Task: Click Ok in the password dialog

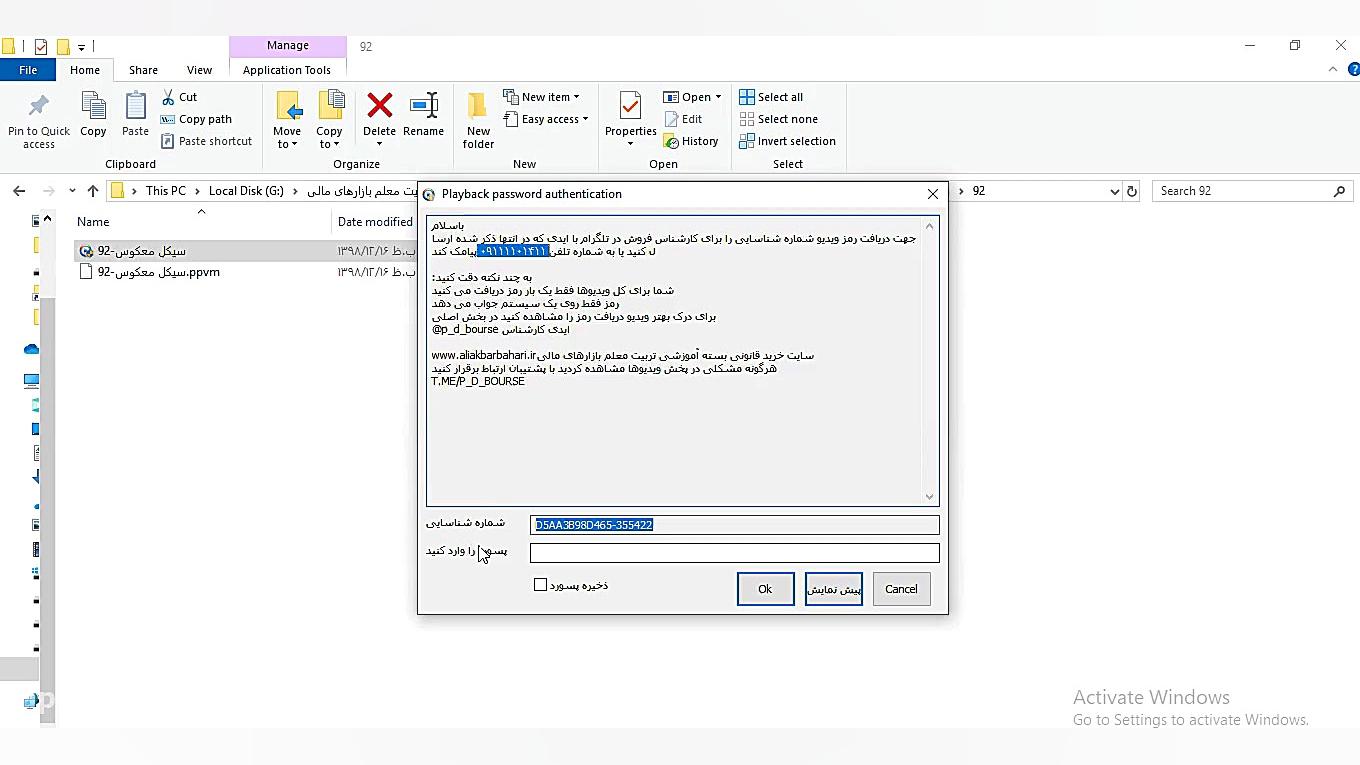Action: (x=765, y=589)
